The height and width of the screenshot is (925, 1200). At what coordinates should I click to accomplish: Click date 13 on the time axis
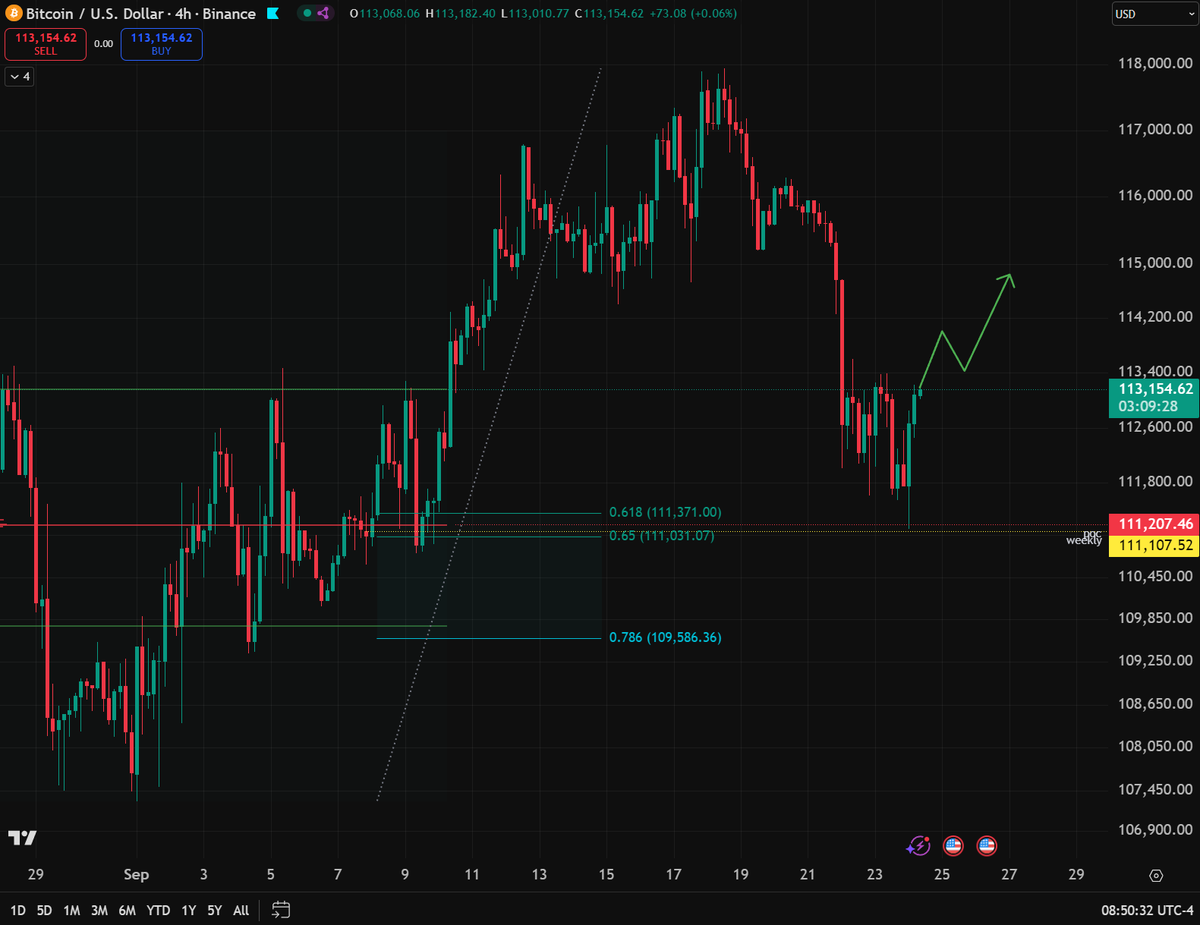[540, 875]
